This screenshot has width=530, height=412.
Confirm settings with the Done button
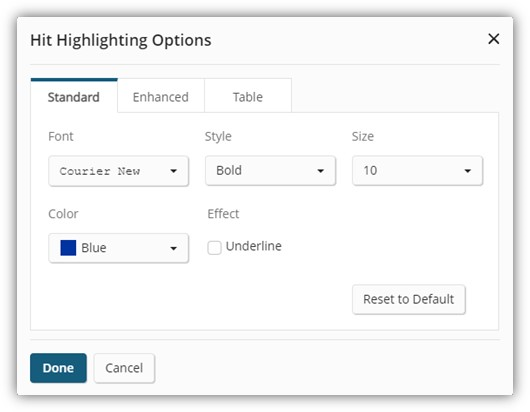pos(58,368)
